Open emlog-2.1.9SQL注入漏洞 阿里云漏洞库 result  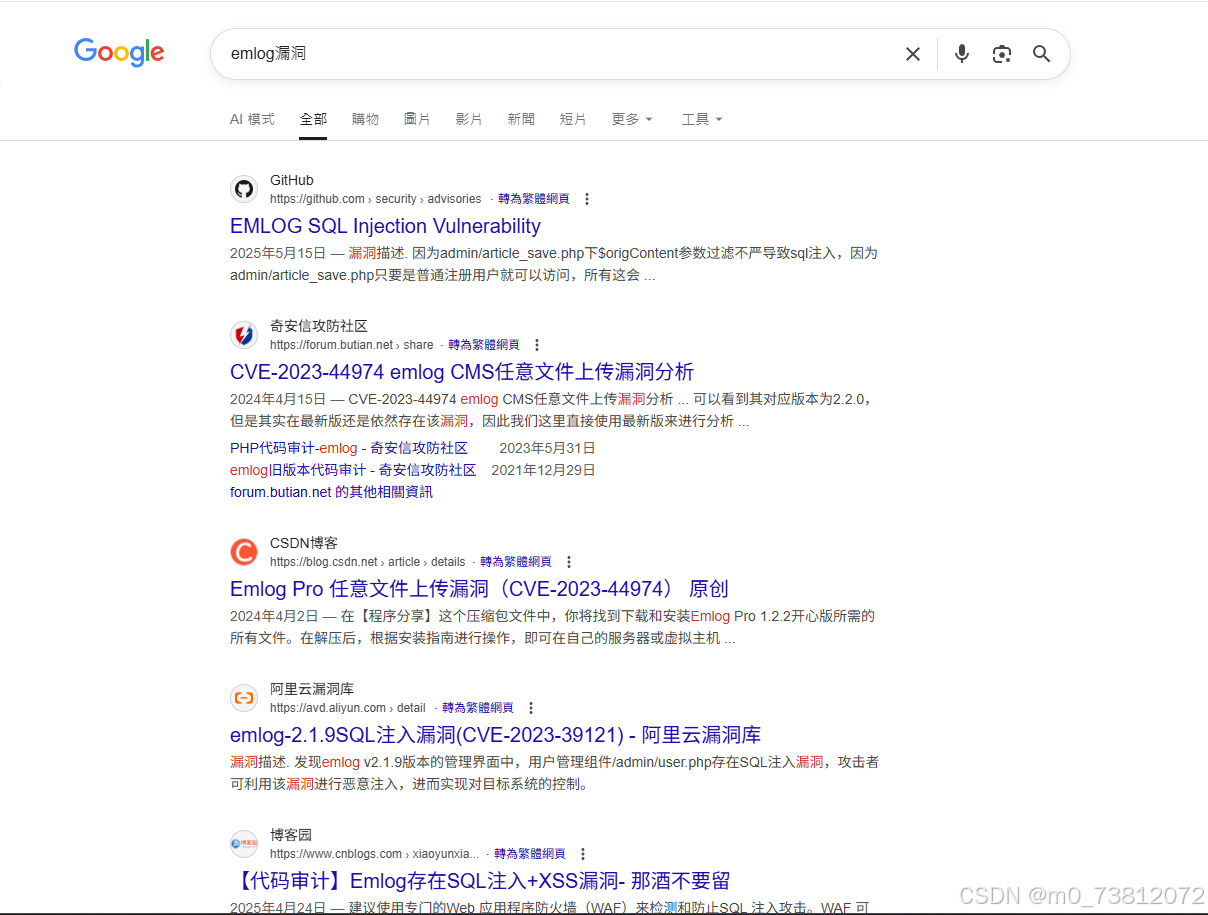tap(495, 735)
